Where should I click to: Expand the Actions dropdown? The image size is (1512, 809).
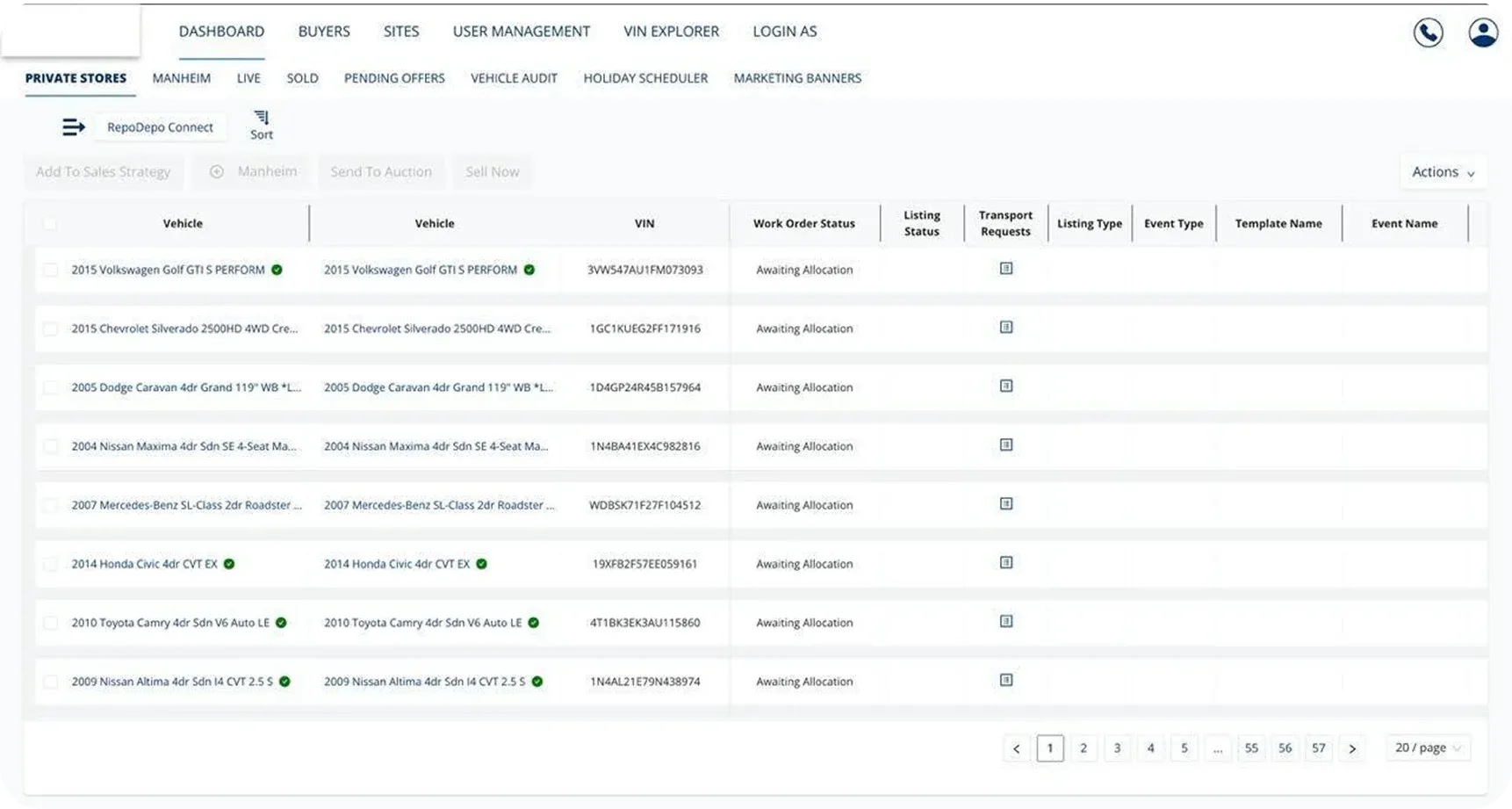pos(1443,172)
